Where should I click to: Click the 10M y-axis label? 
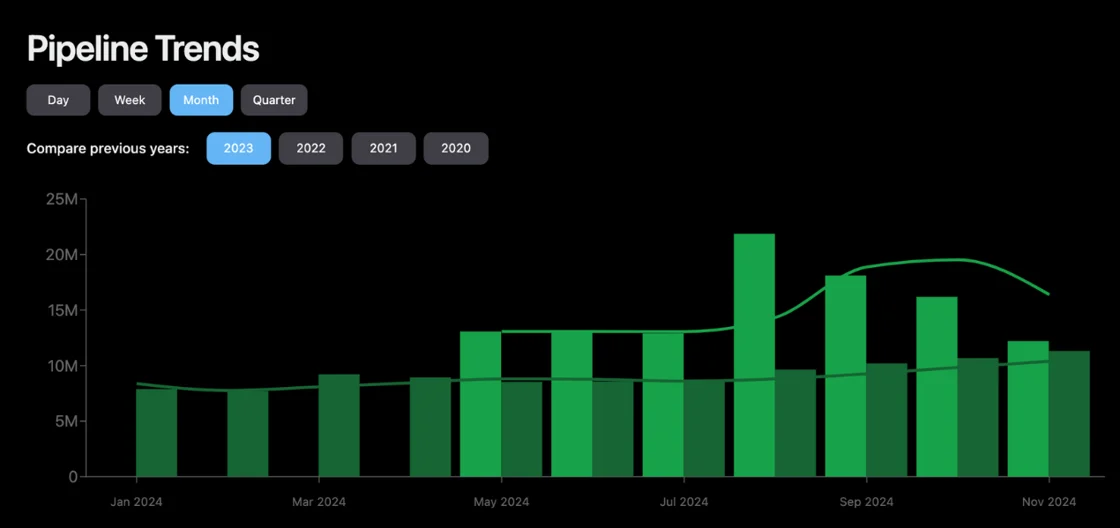point(61,366)
